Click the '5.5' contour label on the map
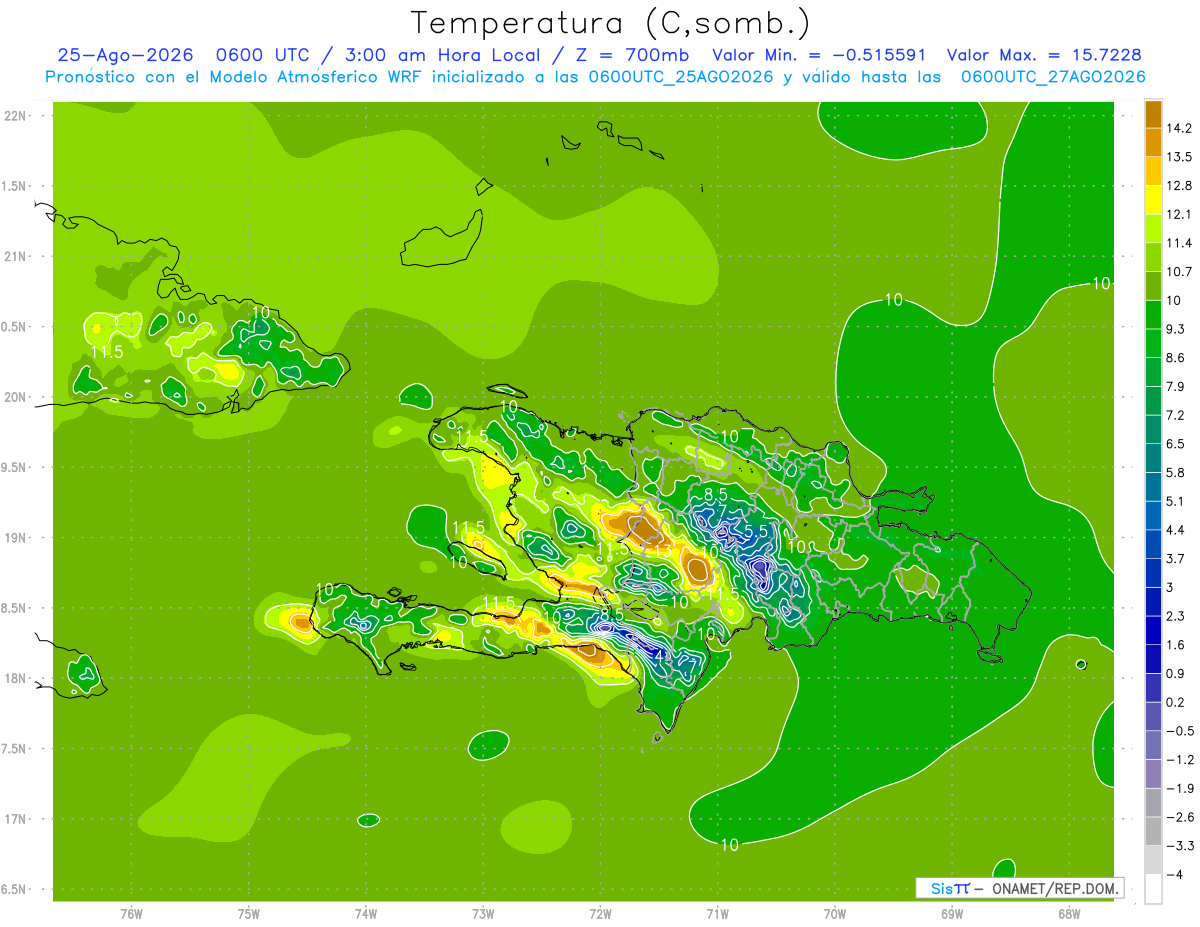Screen dimensions: 1200x927 pyautogui.click(x=757, y=531)
